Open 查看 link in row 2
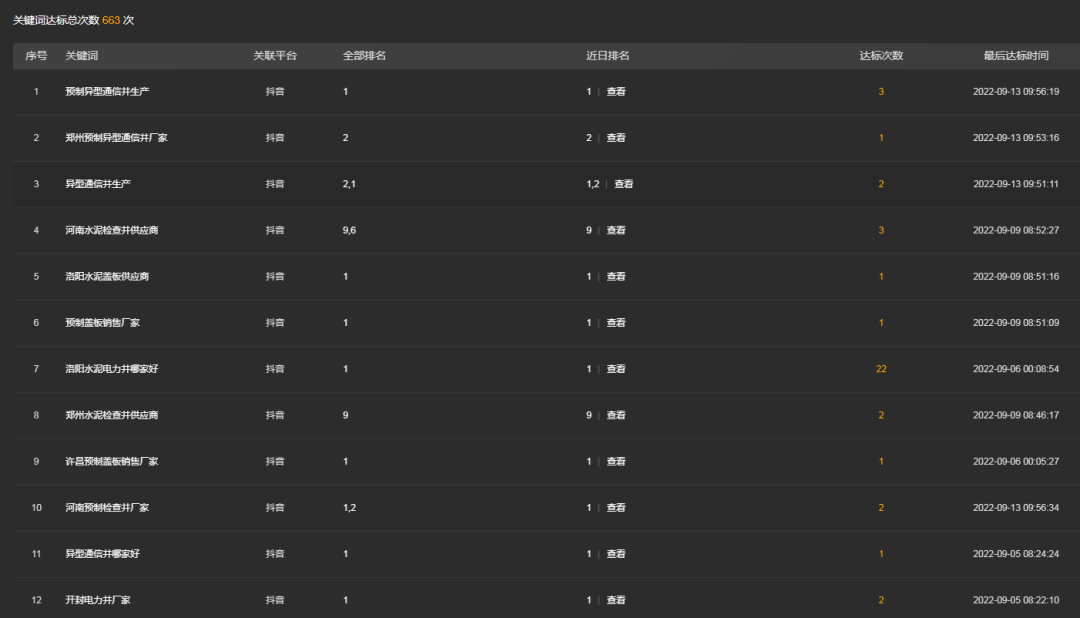 pos(616,138)
